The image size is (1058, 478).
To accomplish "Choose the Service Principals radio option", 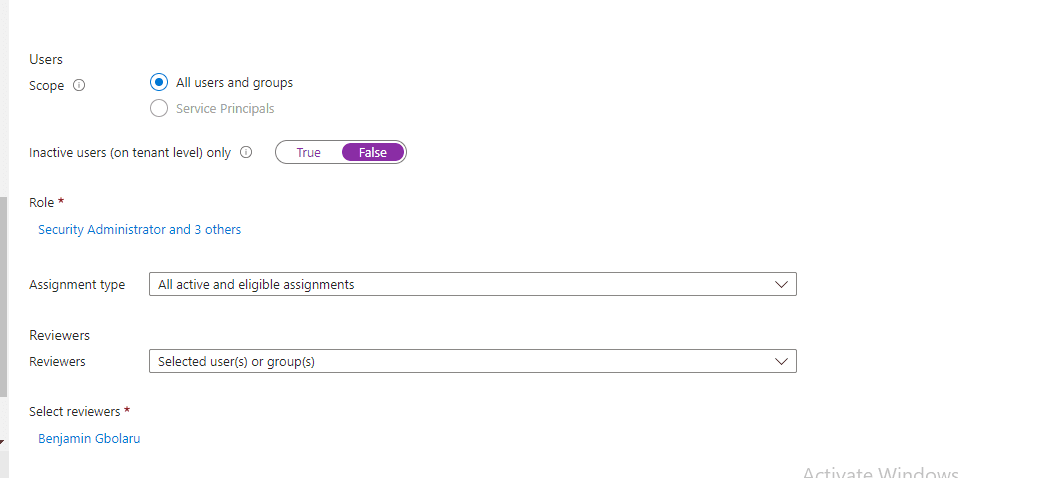I will pyautogui.click(x=159, y=109).
